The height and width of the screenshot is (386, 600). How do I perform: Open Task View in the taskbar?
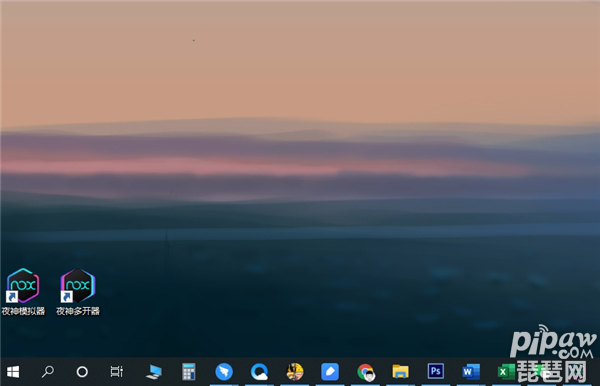[x=117, y=371]
